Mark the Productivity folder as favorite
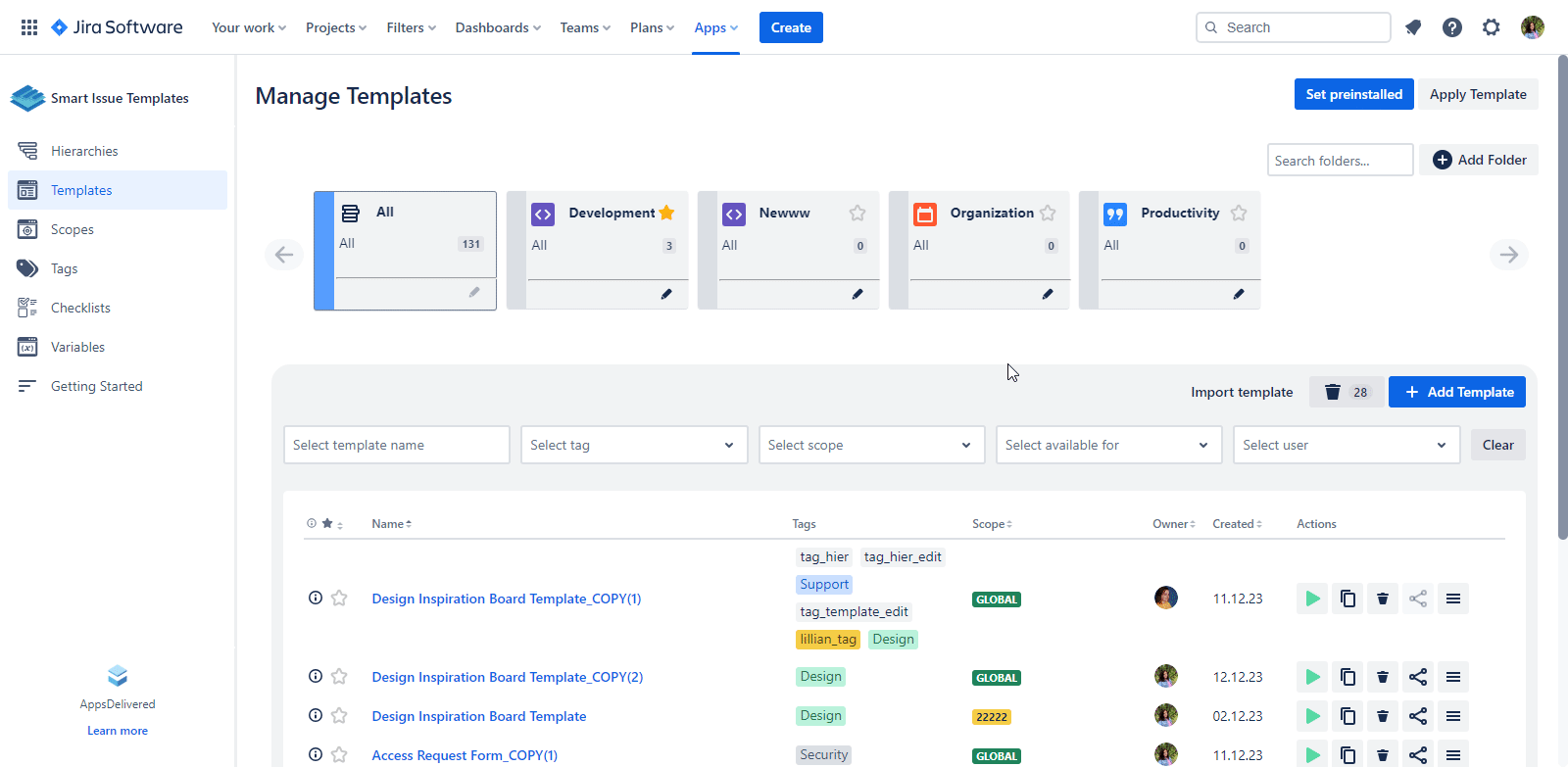The image size is (1568, 767). tap(1239, 213)
